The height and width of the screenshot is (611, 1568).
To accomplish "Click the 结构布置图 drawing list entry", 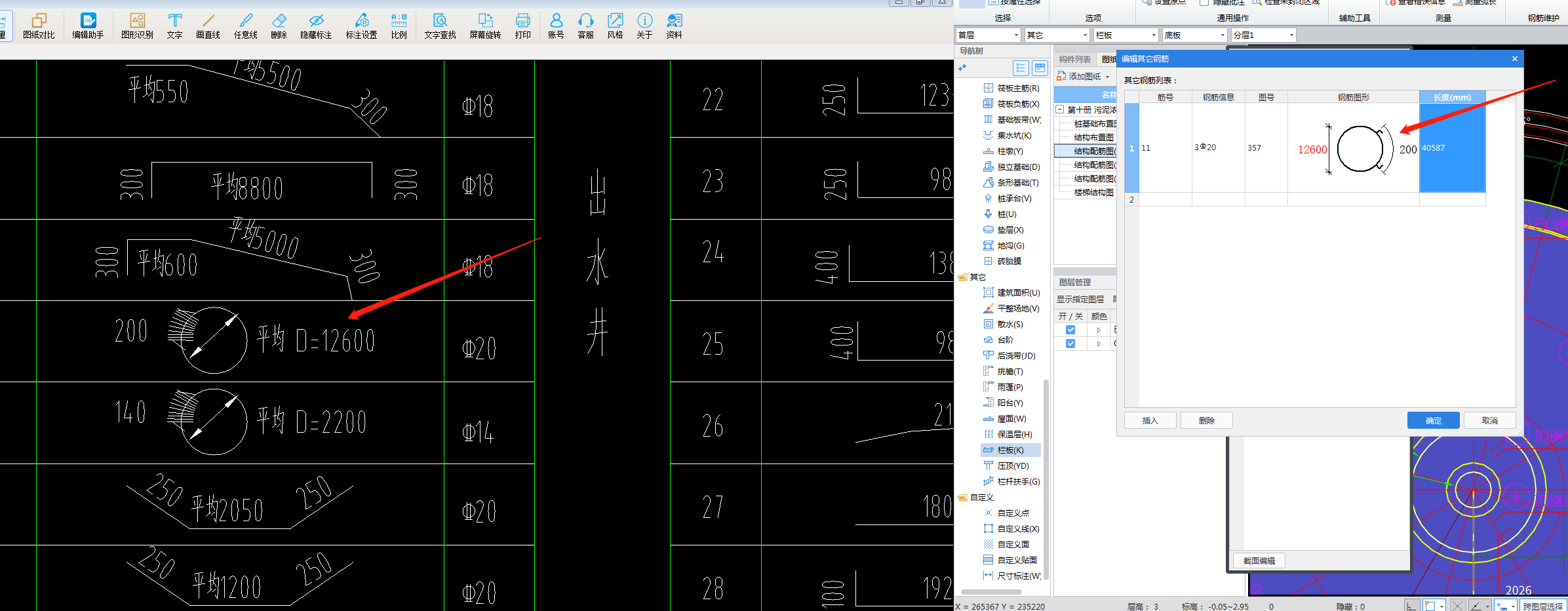I will click(1093, 138).
